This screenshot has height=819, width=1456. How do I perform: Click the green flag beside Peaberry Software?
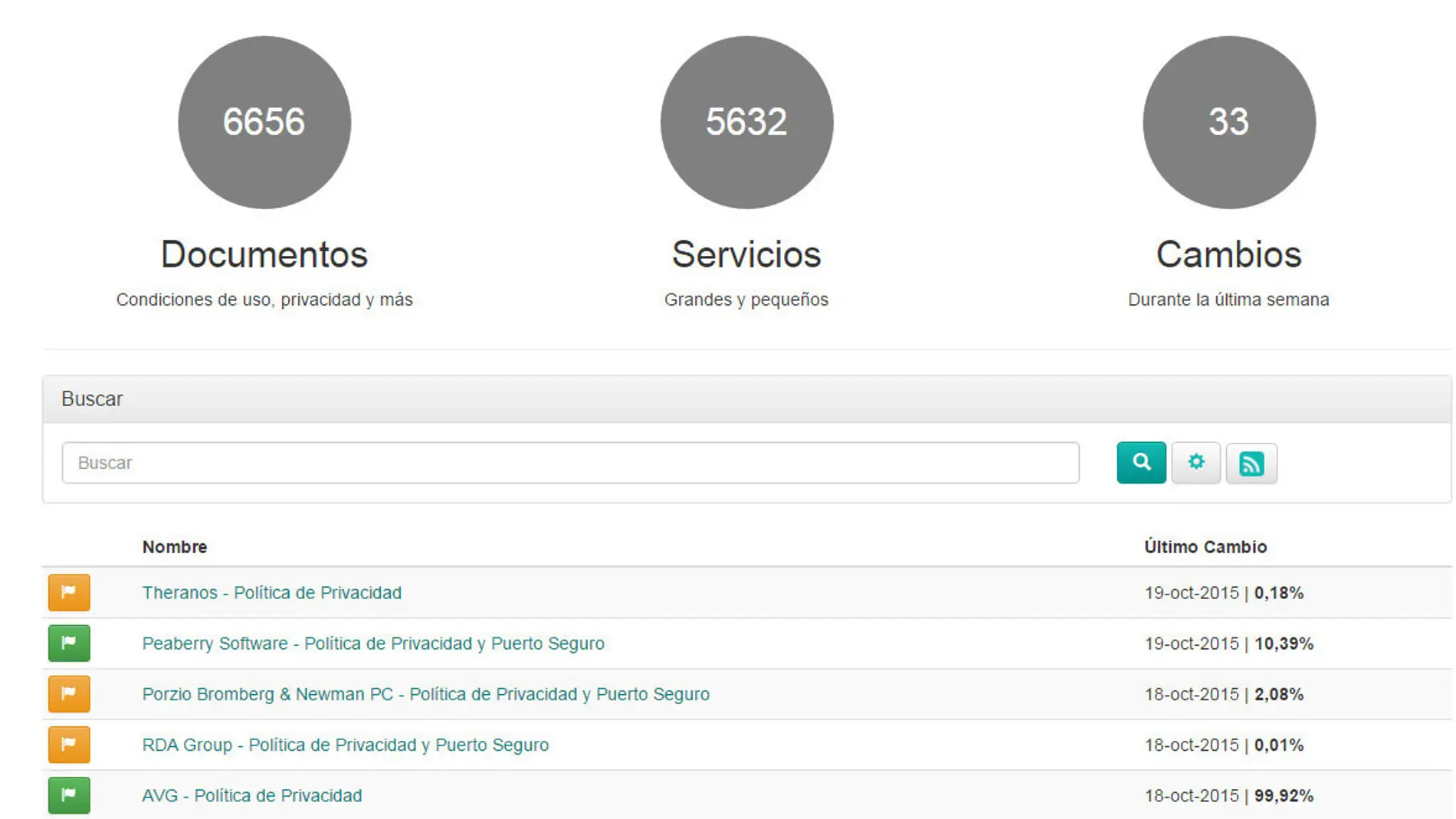coord(69,643)
